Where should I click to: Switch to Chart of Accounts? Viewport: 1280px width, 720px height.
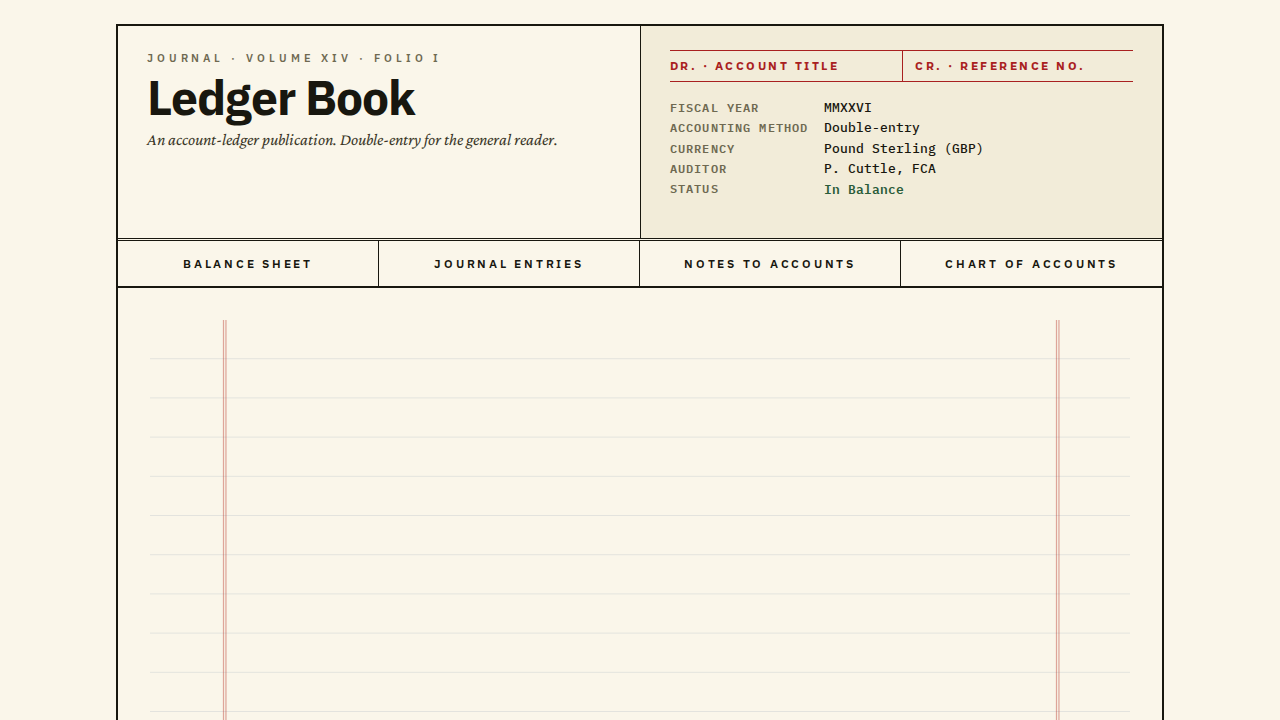[1031, 264]
